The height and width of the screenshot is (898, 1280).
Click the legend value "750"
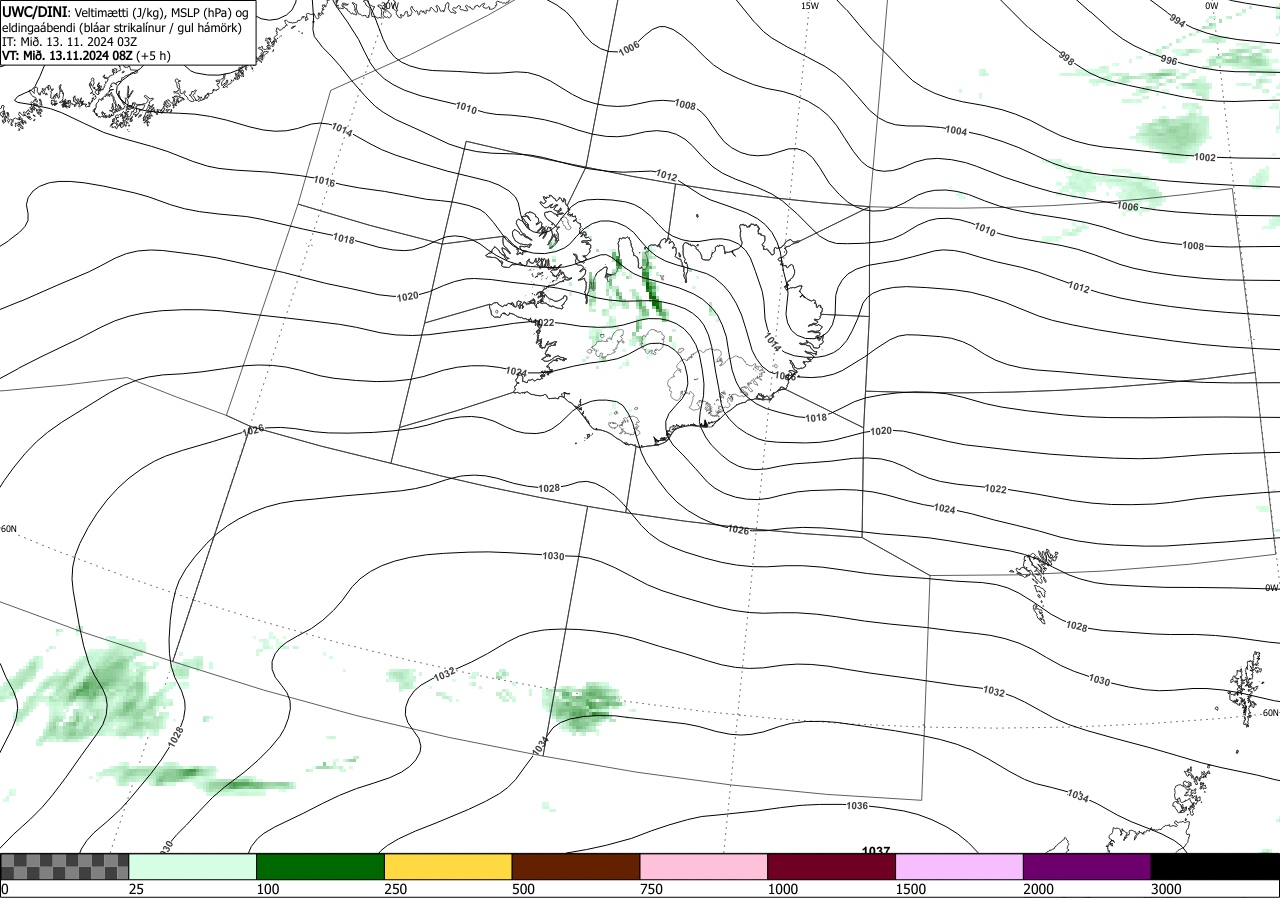coord(652,889)
